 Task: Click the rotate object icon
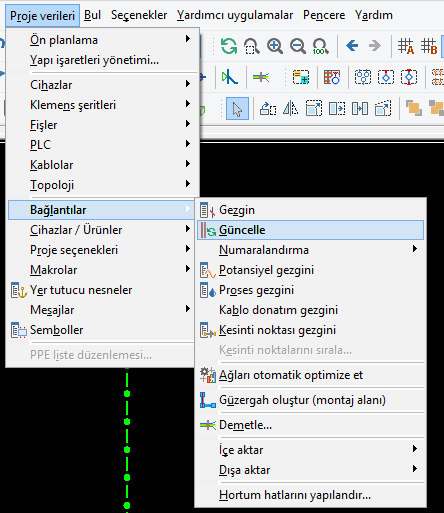tap(268, 109)
